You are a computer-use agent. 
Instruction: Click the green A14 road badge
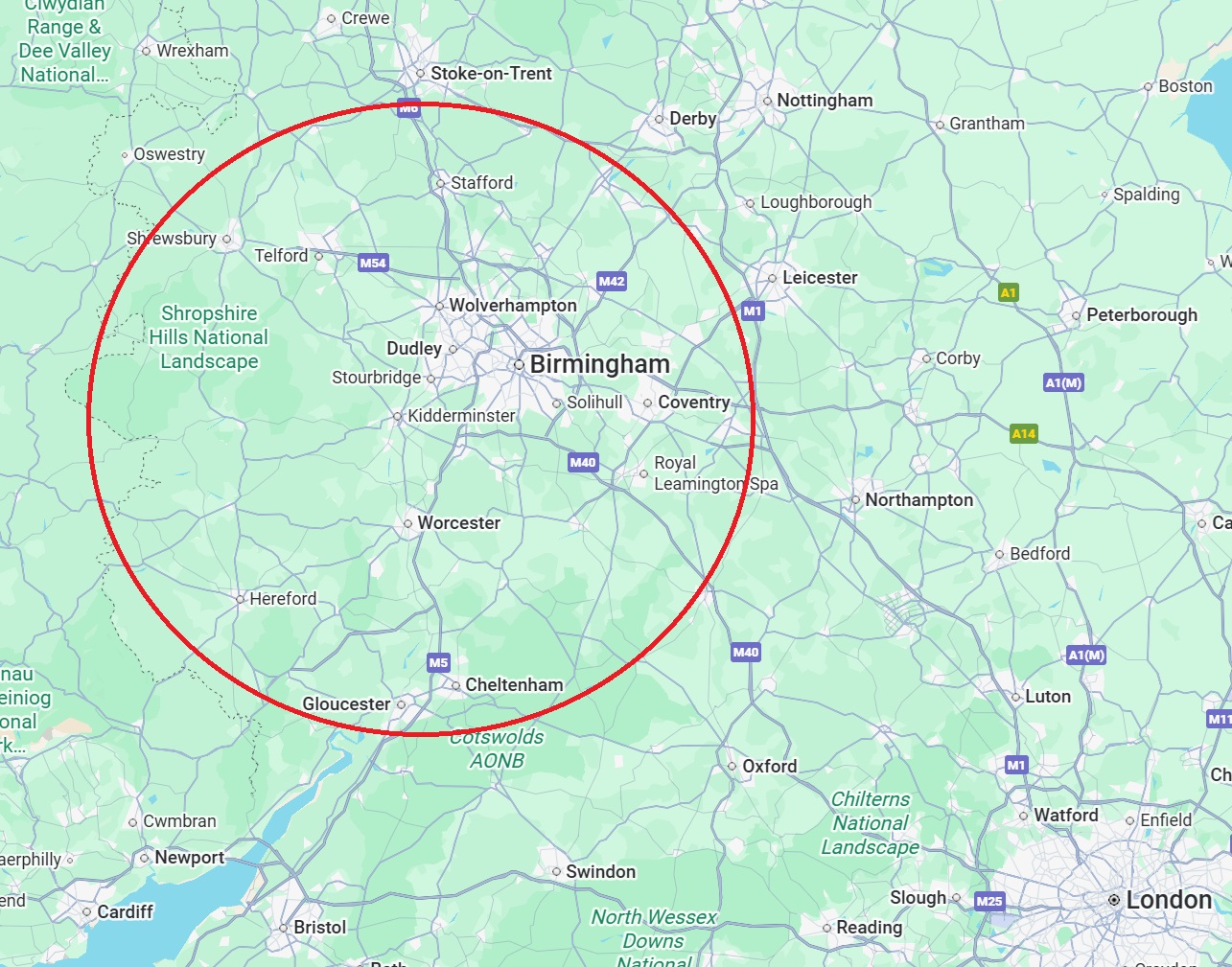point(1024,433)
